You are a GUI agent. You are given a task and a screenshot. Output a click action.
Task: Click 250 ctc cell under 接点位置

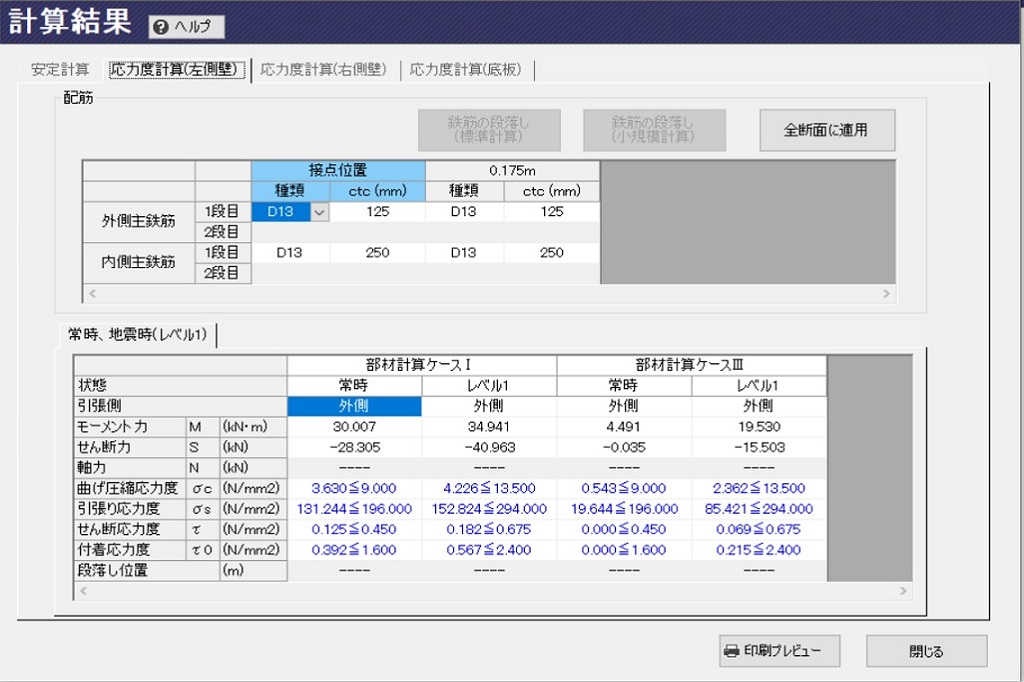click(x=377, y=253)
